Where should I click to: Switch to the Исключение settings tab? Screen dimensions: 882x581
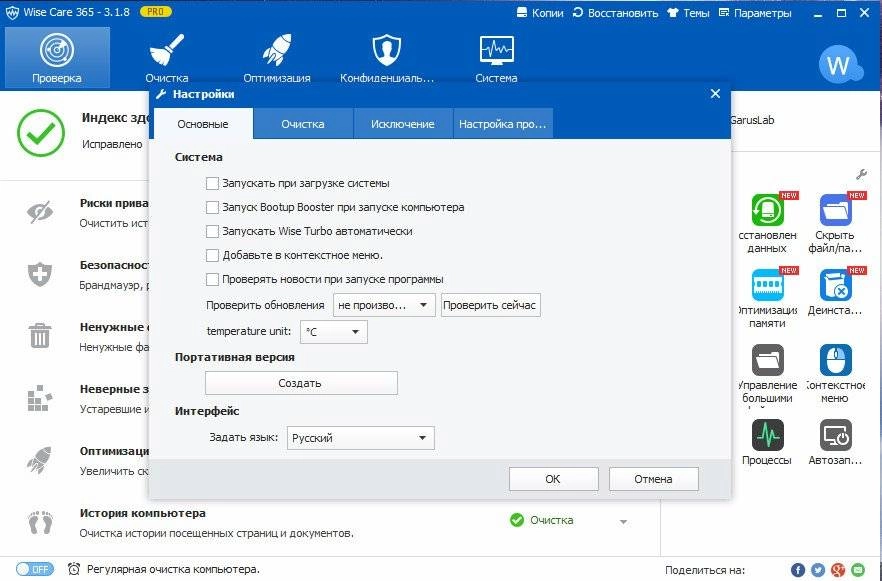point(403,124)
